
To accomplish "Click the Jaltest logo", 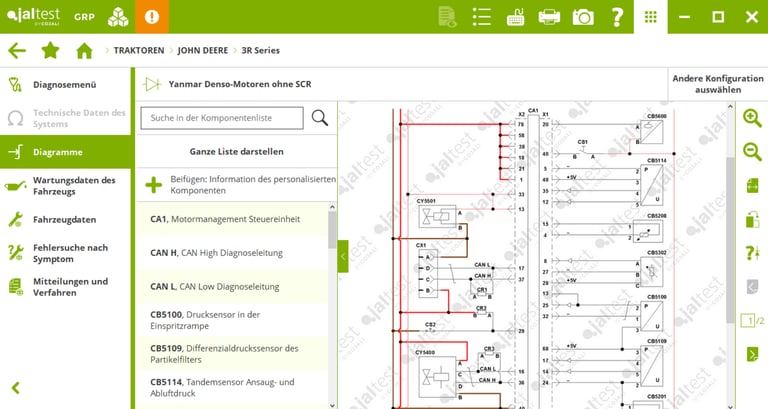I will pos(33,16).
